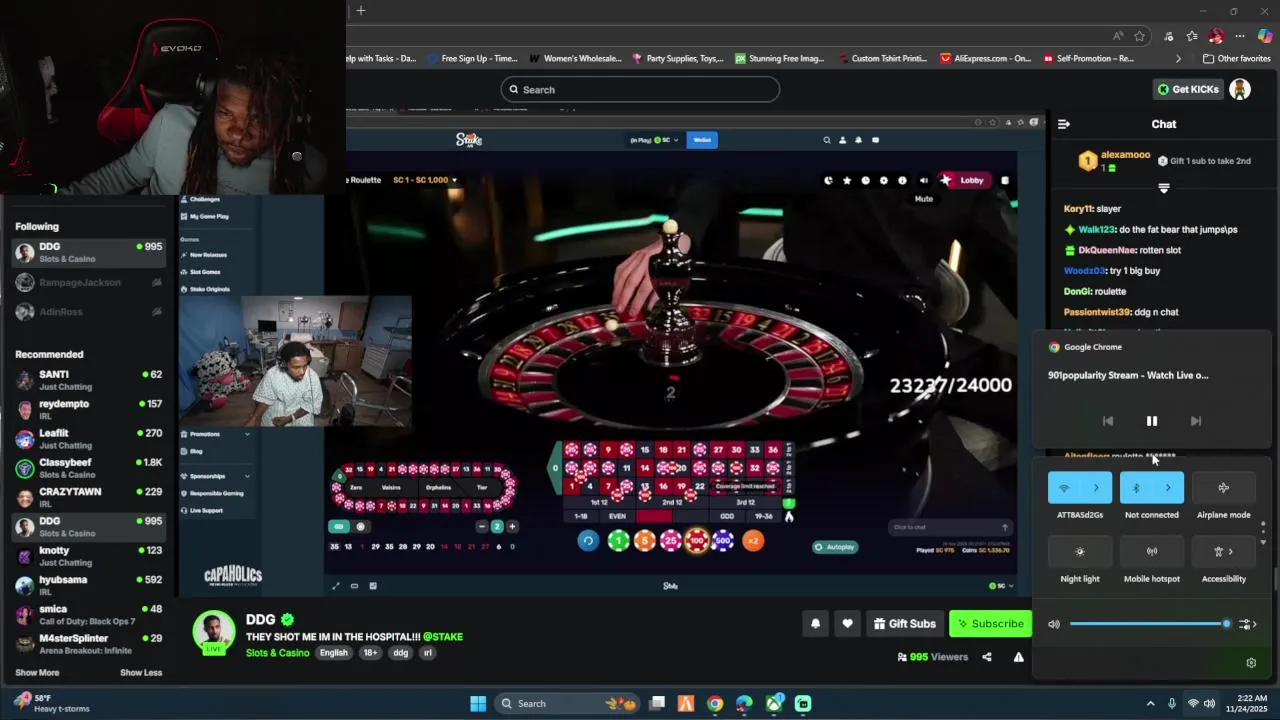This screenshot has height=720, width=1280.
Task: Click the English tag
Action: pos(334,653)
